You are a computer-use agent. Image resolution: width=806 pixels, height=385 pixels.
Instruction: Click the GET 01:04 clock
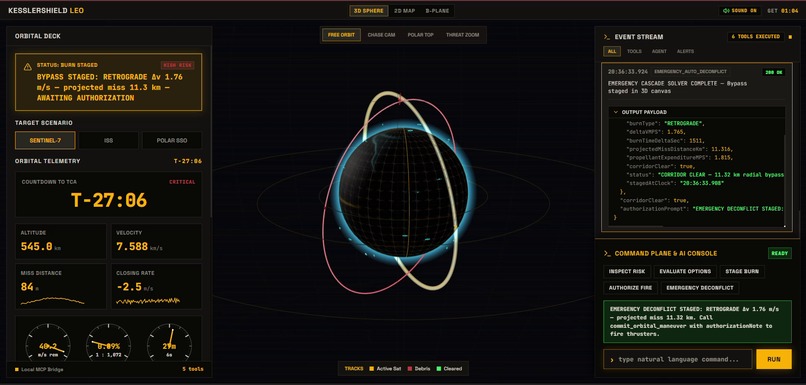pos(783,10)
